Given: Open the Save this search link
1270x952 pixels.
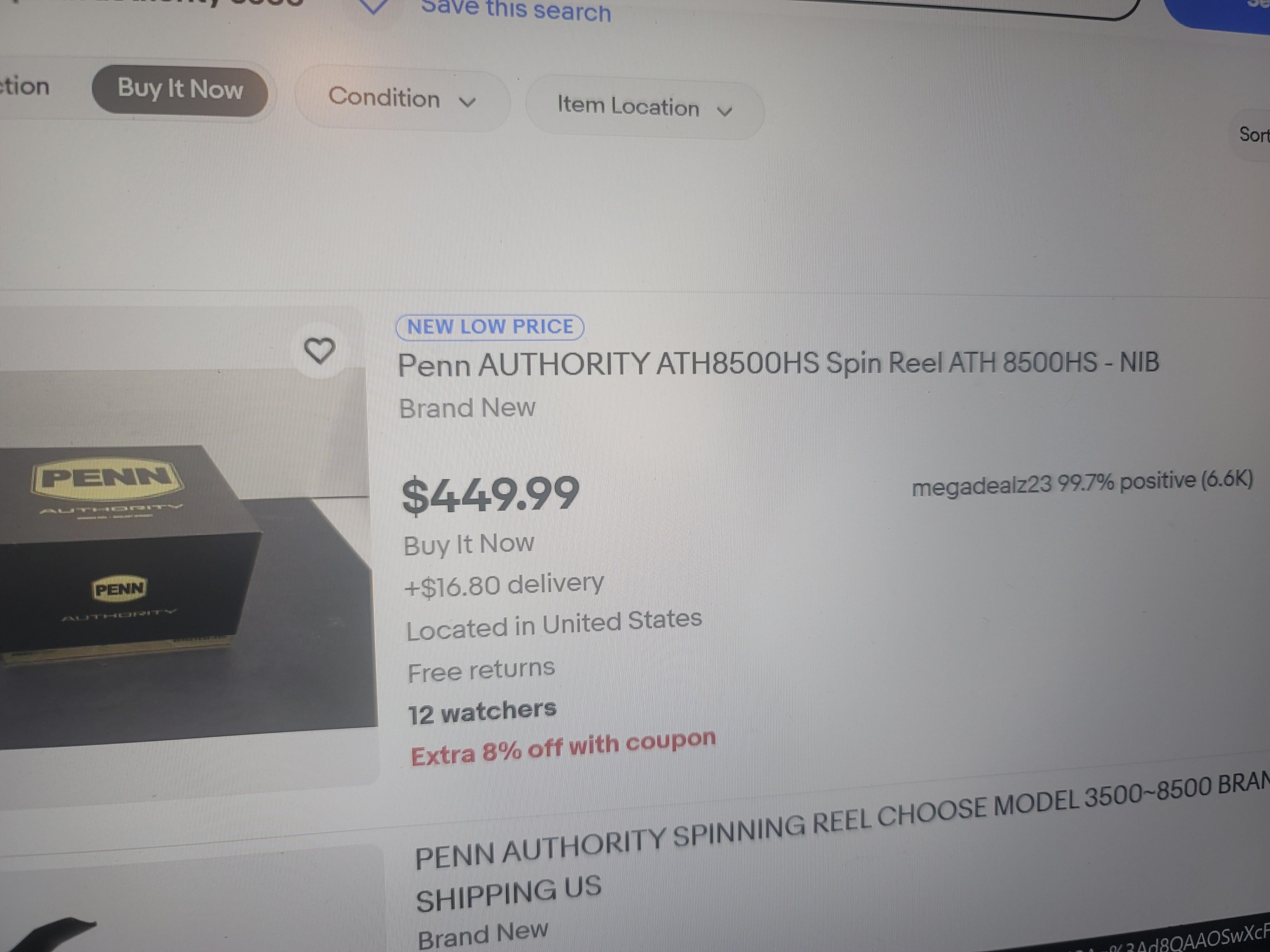Looking at the screenshot, I should click(516, 10).
